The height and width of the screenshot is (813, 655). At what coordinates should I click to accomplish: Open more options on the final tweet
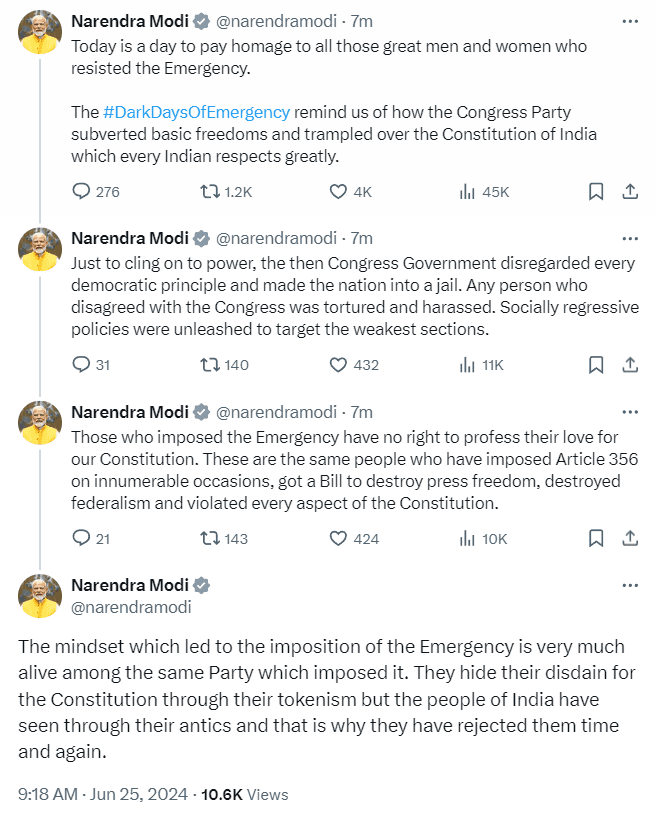[629, 585]
